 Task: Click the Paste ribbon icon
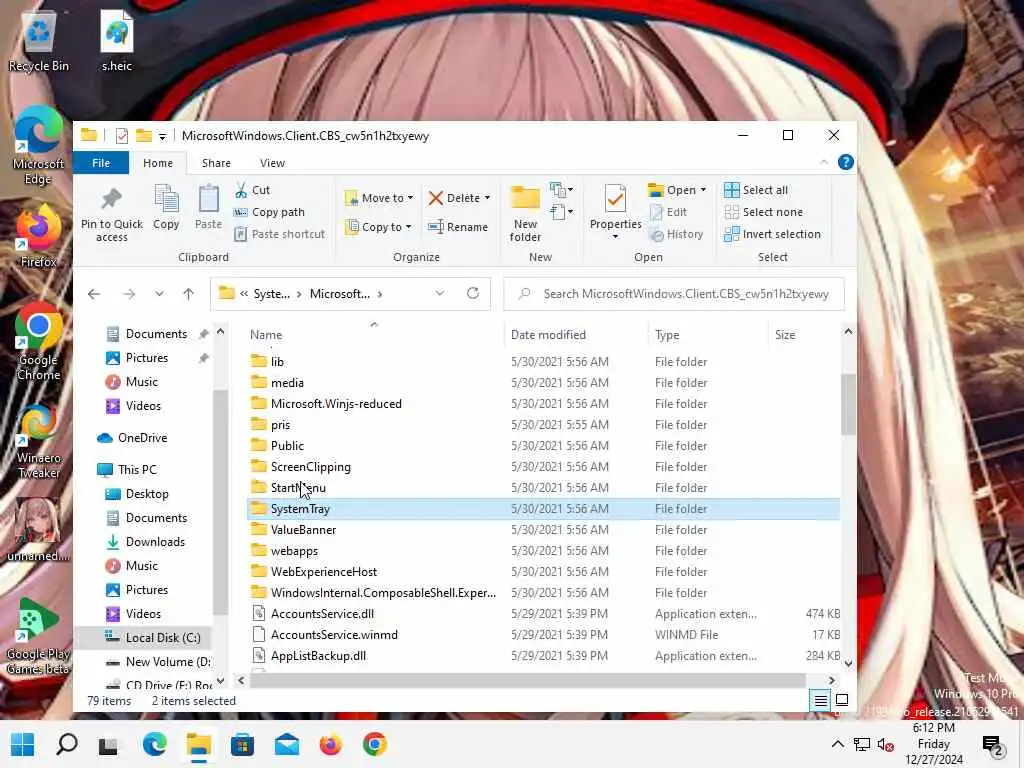(208, 207)
